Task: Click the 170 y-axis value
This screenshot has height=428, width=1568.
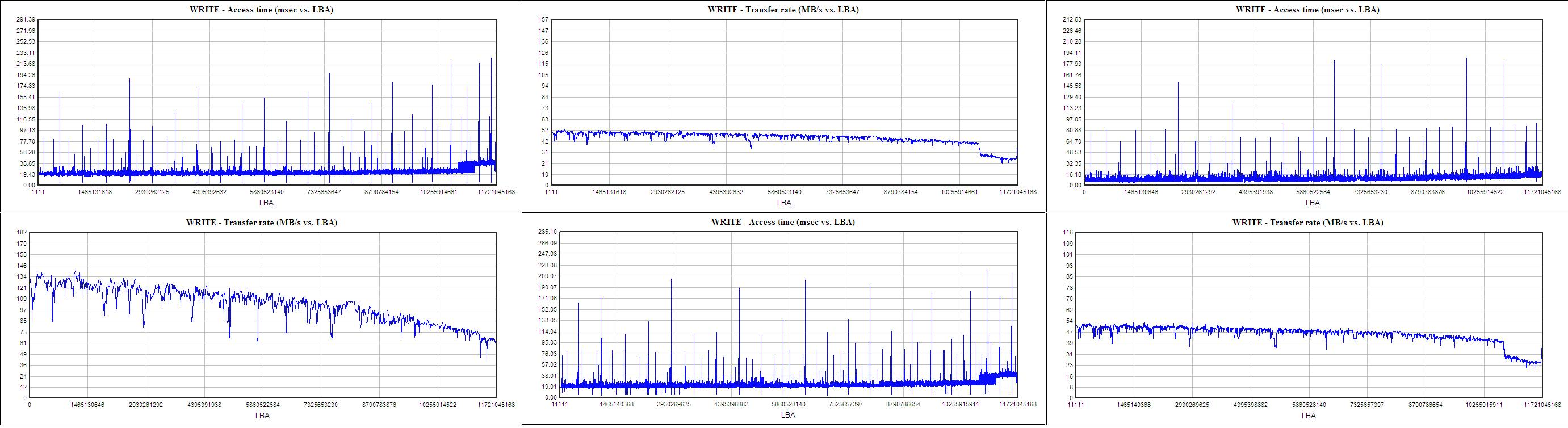Action: (x=22, y=244)
